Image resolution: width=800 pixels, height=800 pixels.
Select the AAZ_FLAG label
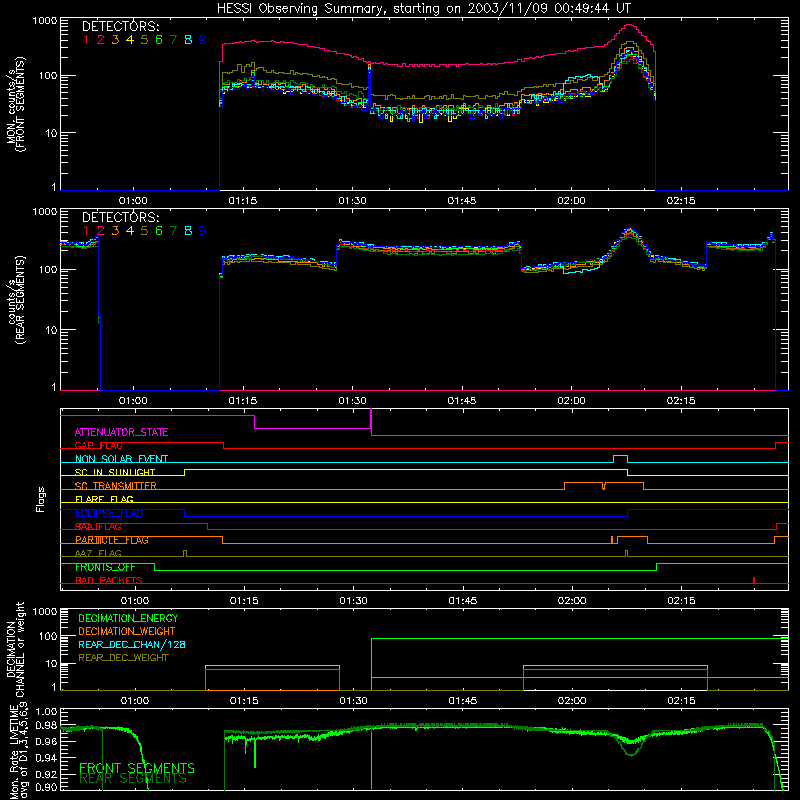pyautogui.click(x=98, y=554)
